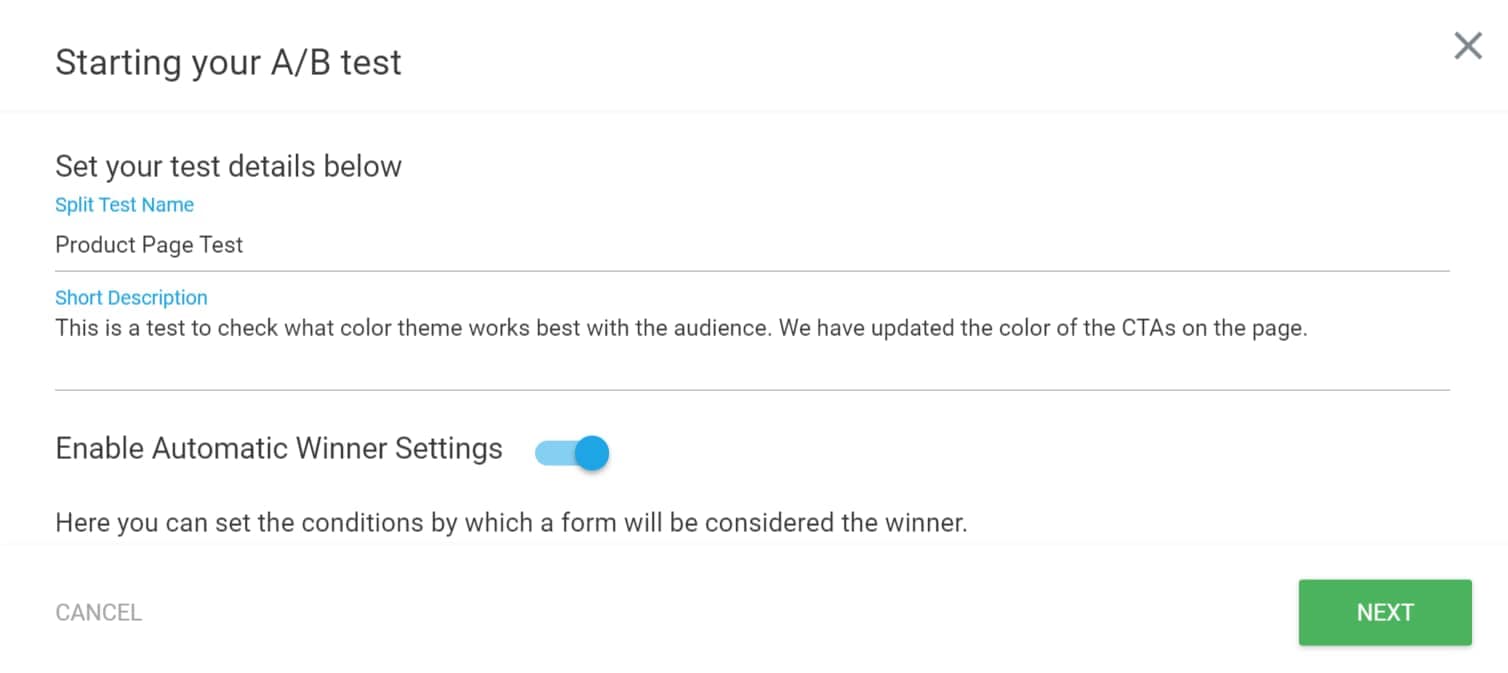The width and height of the screenshot is (1508, 673).
Task: Click Enable Automatic Winner Settings label
Action: pyautogui.click(x=278, y=449)
